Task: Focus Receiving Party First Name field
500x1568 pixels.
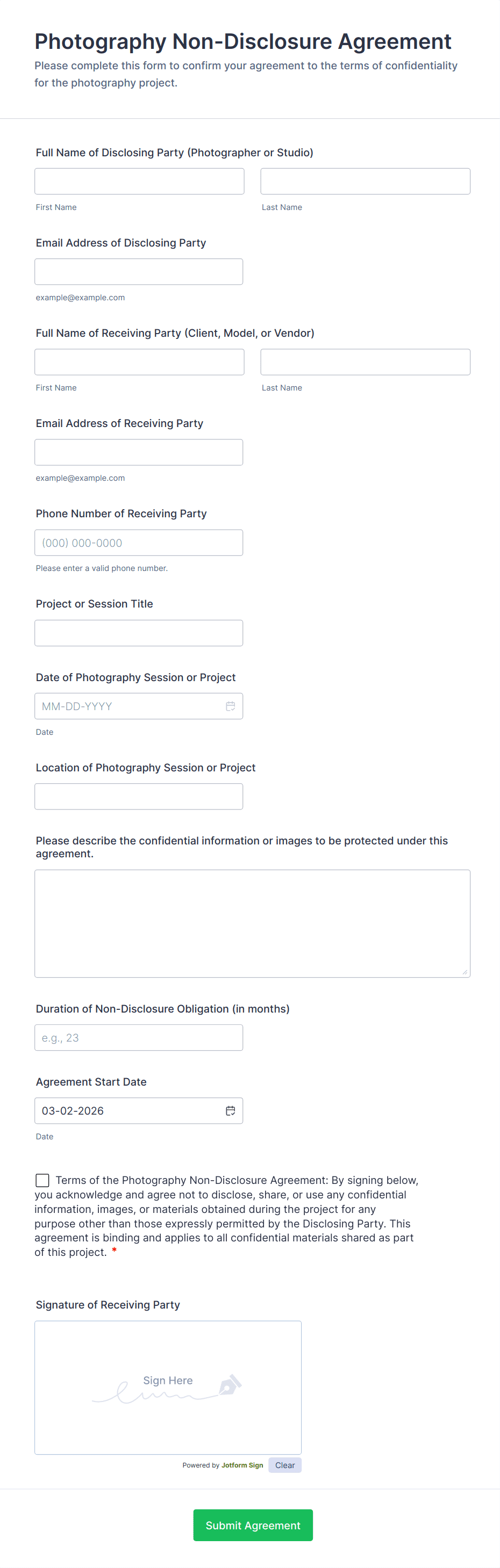Action: [139, 362]
